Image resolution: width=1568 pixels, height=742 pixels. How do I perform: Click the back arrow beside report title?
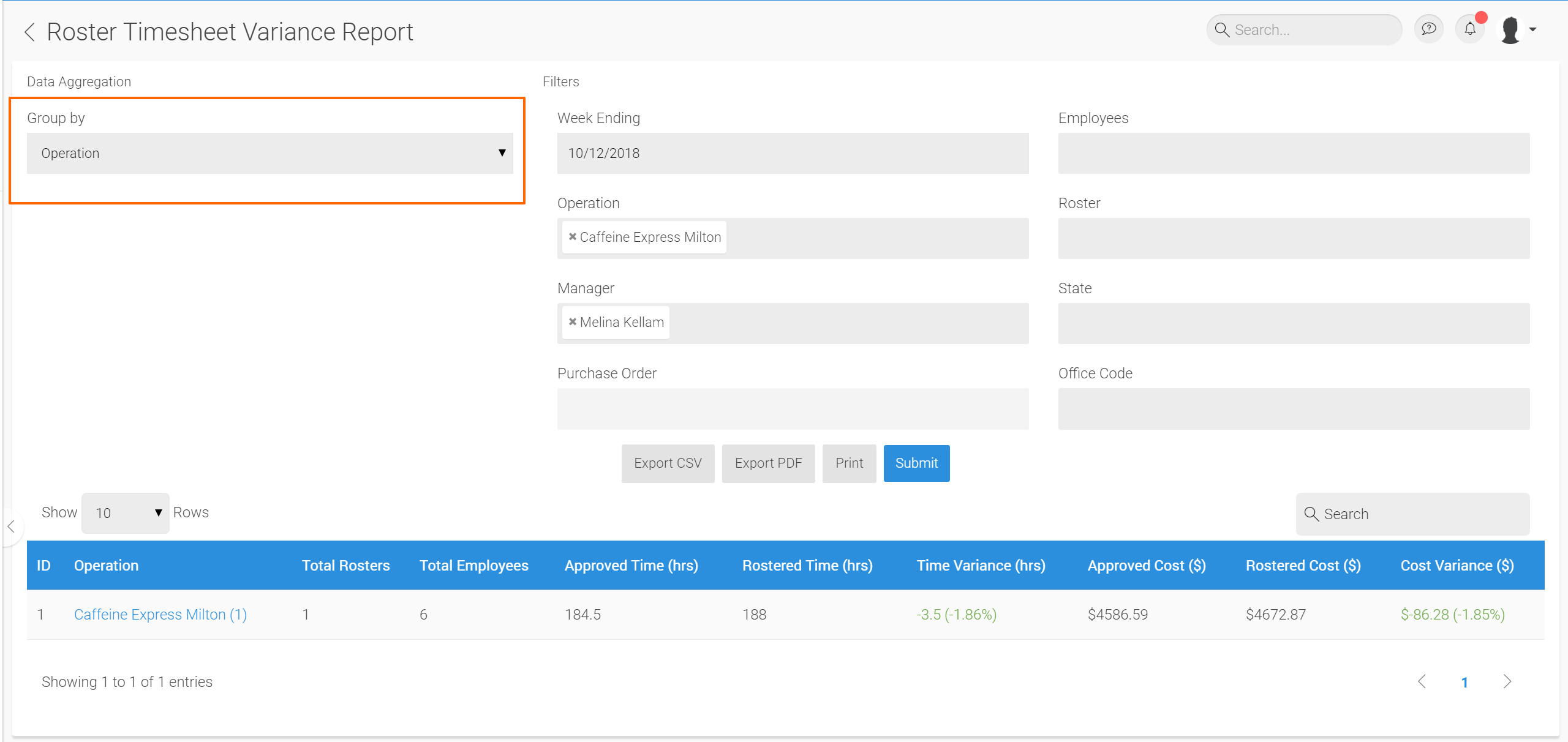coord(29,32)
